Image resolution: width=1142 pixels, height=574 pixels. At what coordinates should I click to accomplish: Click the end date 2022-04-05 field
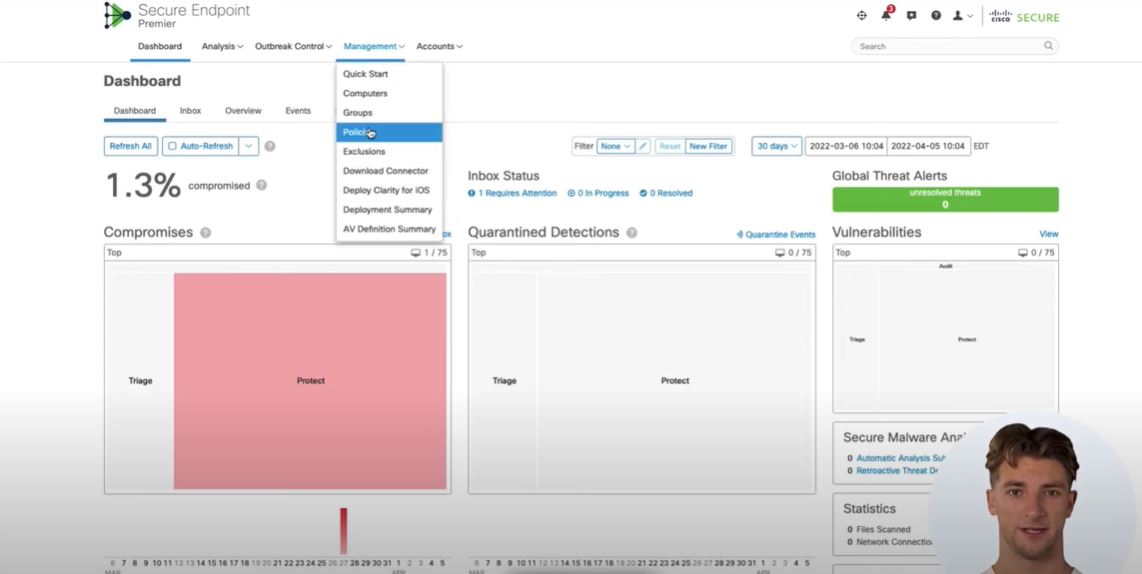(929, 146)
